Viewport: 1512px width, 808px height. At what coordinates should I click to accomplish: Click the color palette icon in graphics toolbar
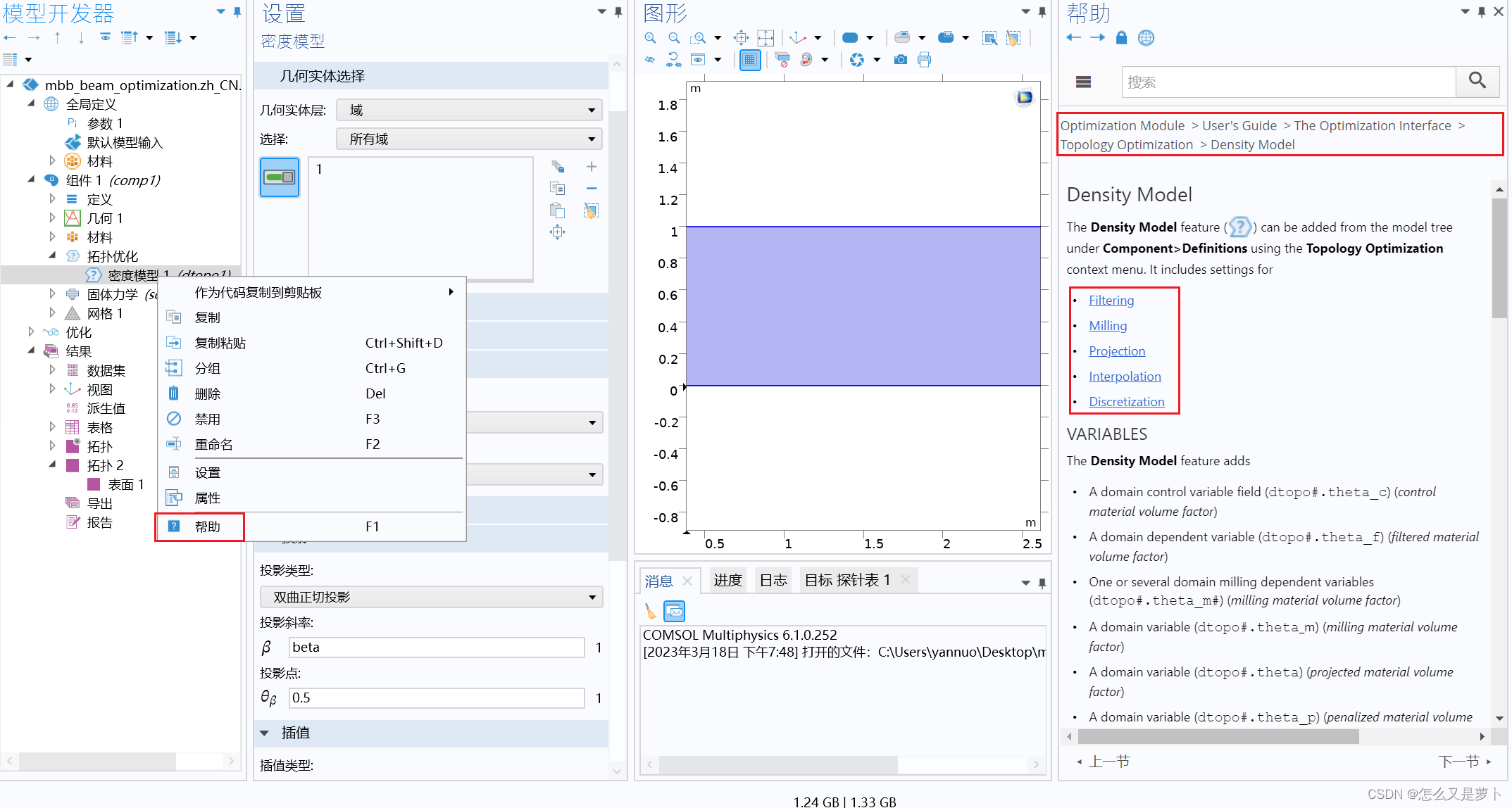pos(806,60)
